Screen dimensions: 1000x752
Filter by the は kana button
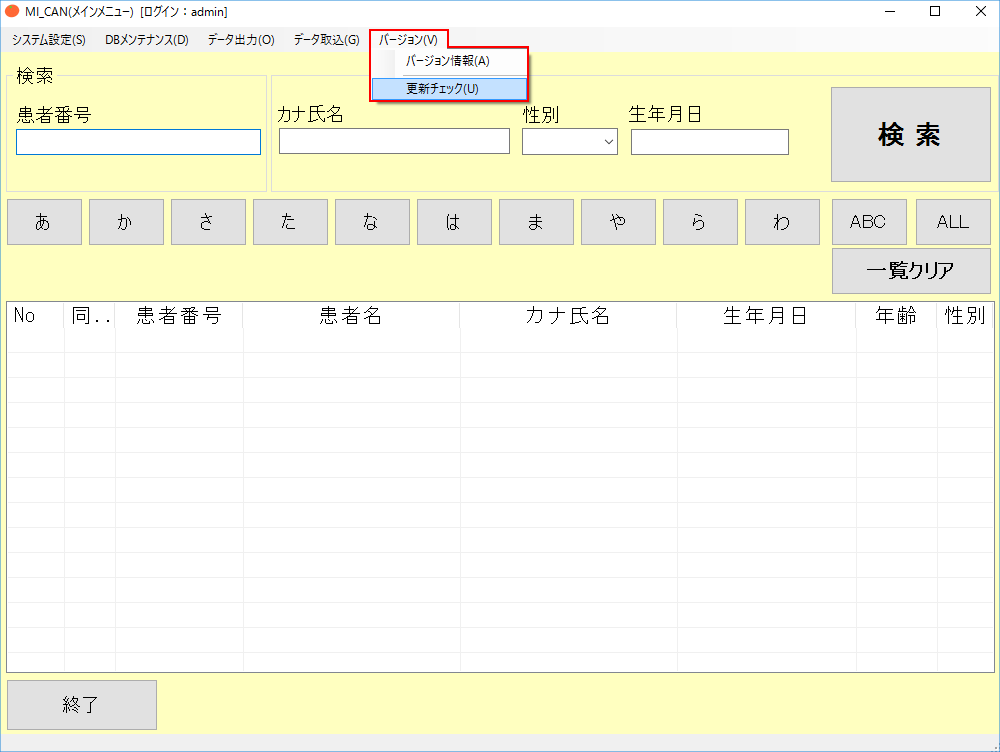[454, 222]
